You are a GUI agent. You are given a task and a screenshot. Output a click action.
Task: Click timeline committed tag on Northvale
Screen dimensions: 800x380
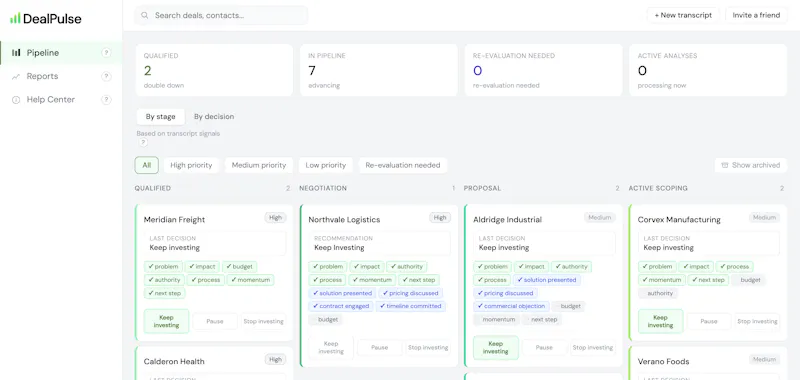[411, 307]
